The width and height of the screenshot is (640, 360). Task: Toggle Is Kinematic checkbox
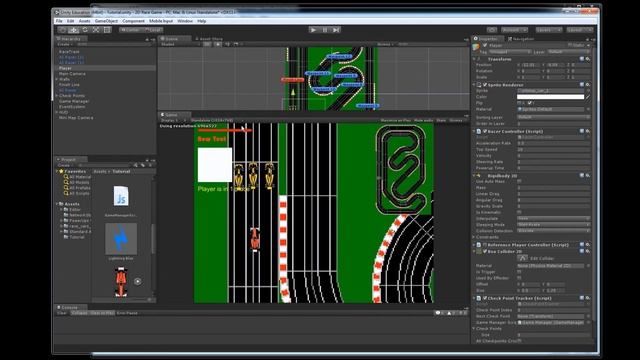tap(520, 212)
